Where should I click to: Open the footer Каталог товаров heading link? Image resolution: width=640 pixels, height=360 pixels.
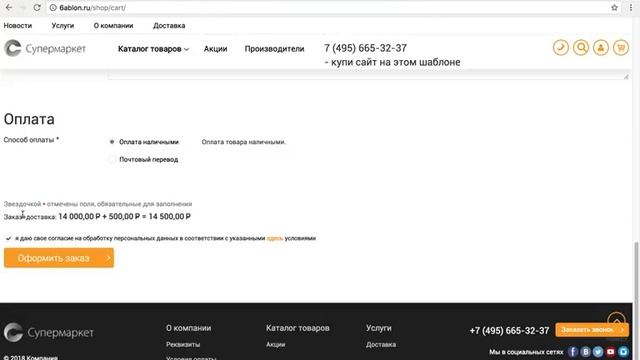[298, 328]
